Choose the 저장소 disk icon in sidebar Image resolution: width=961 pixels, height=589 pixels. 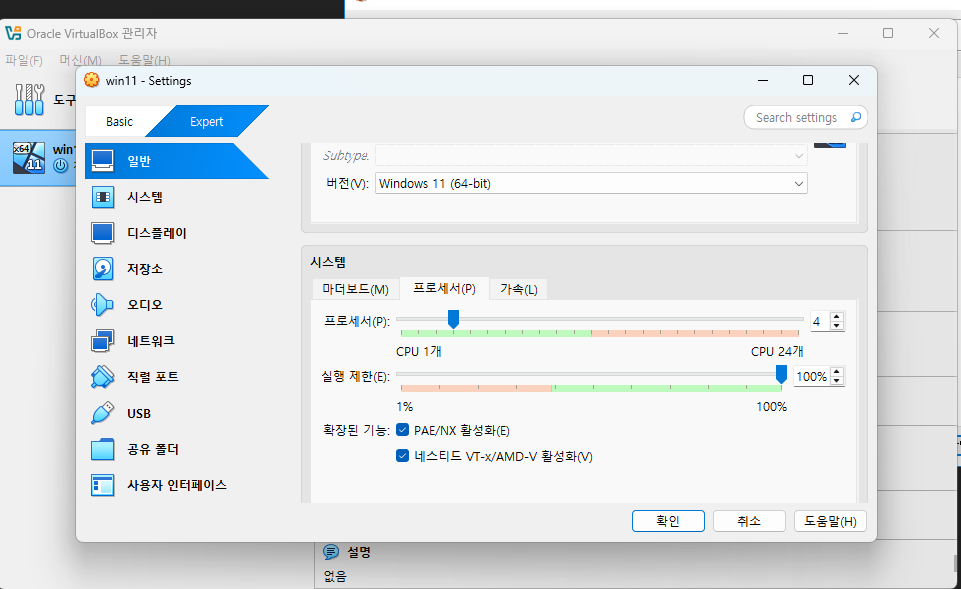point(102,268)
